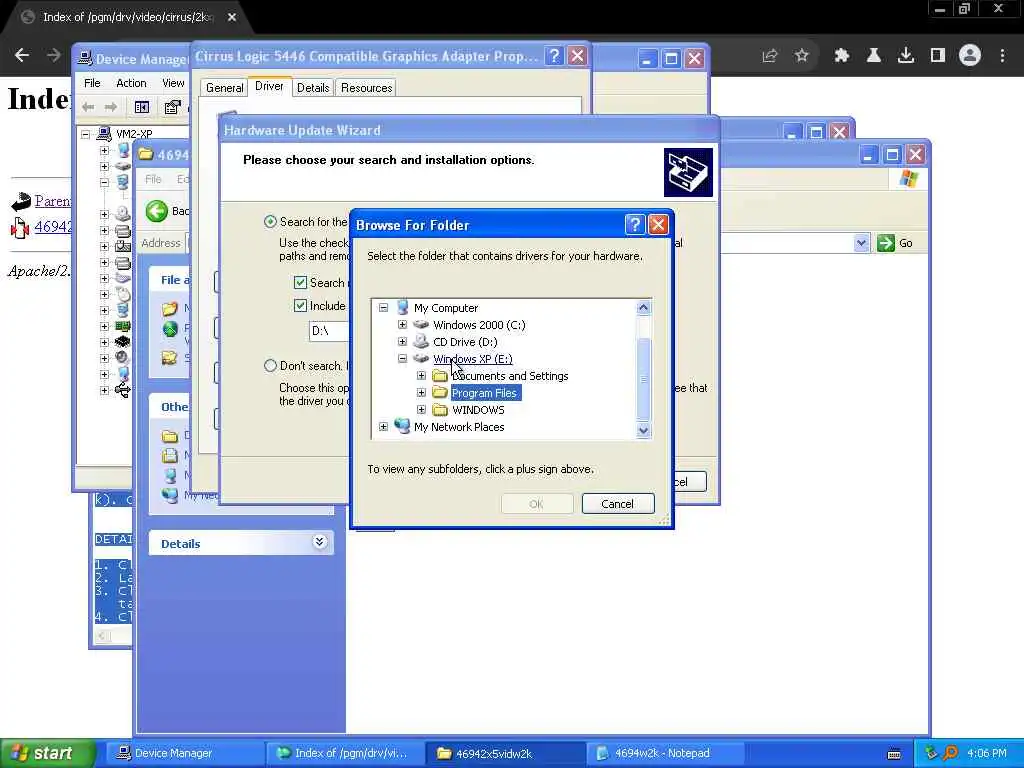Bookmark page with the star icon

click(802, 56)
